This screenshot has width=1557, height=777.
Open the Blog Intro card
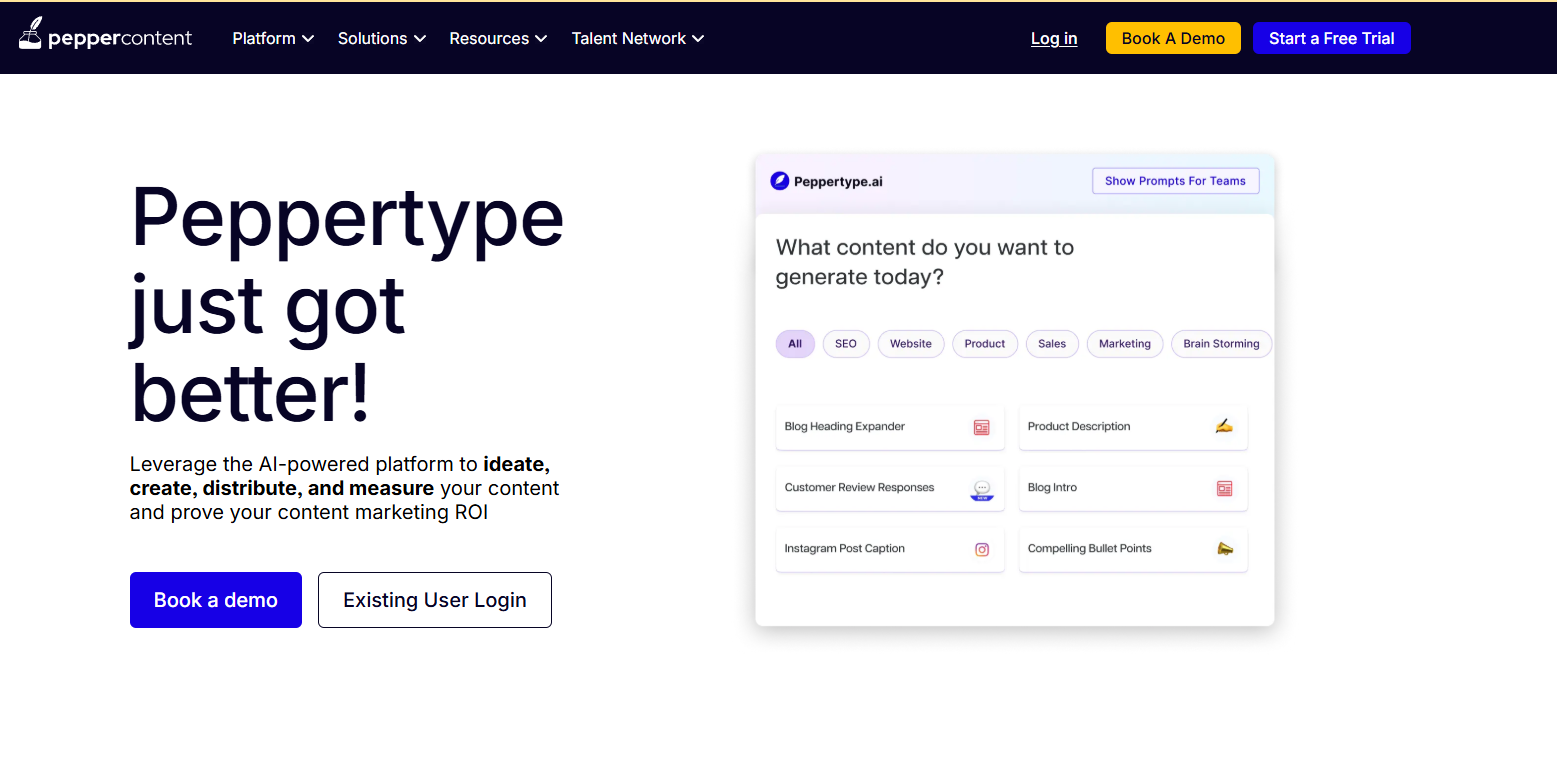click(1133, 488)
